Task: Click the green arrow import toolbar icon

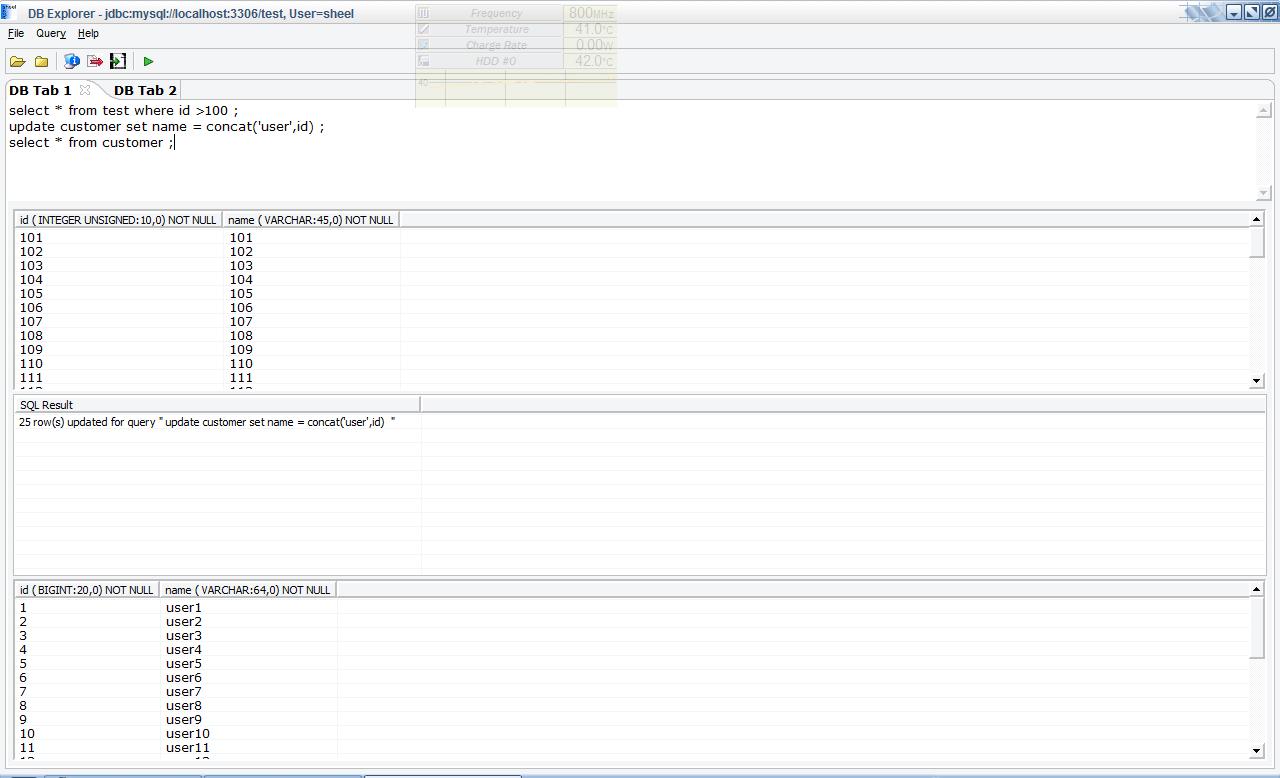Action: pos(118,62)
